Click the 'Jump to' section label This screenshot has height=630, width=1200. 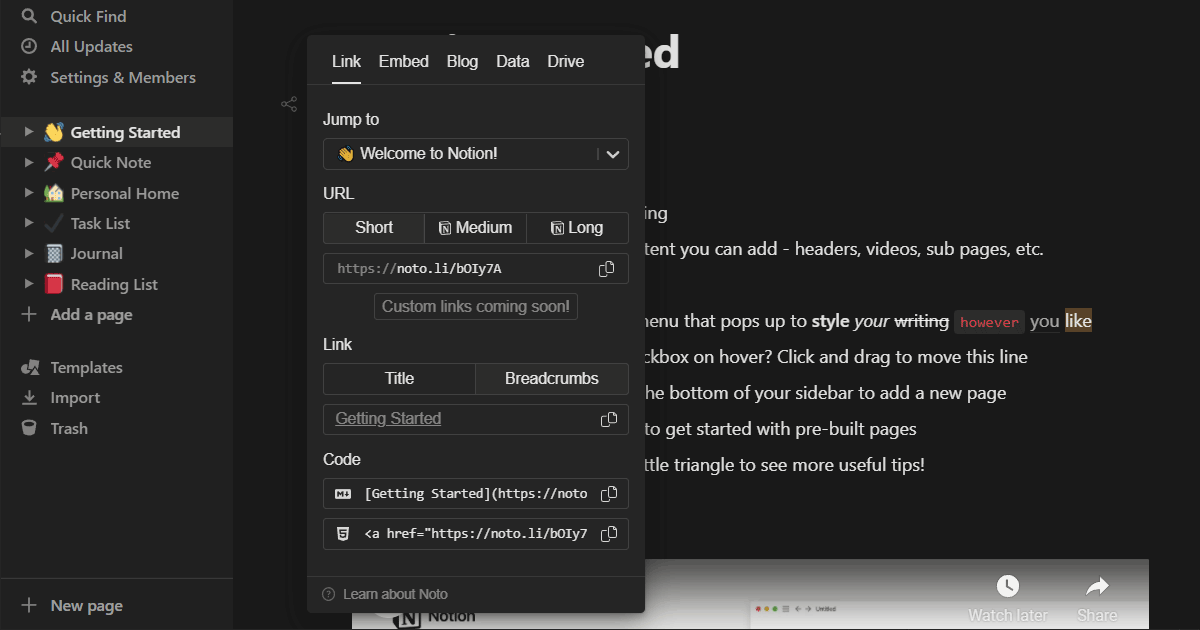(x=351, y=120)
